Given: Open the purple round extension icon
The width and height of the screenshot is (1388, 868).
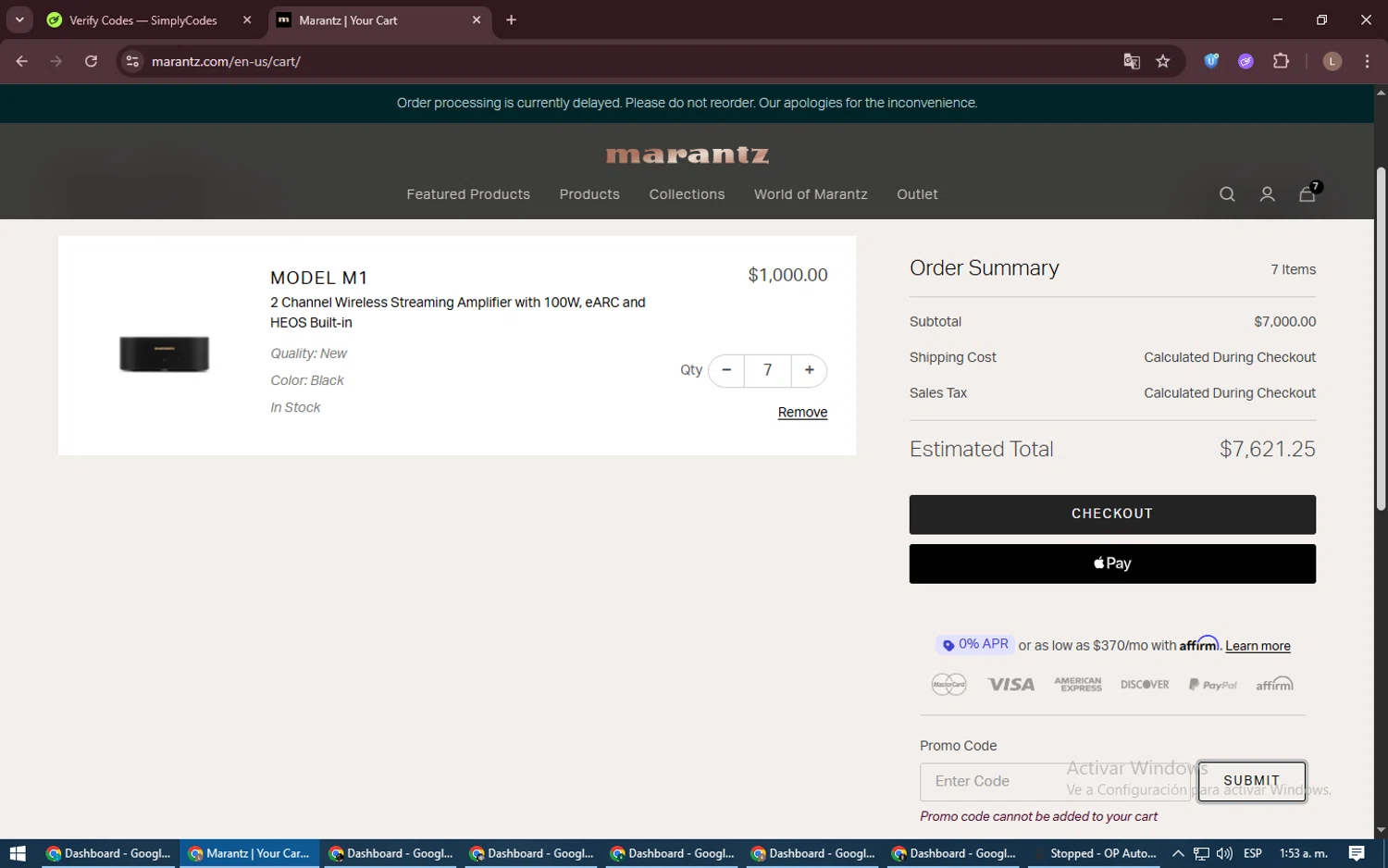Looking at the screenshot, I should click(x=1246, y=62).
